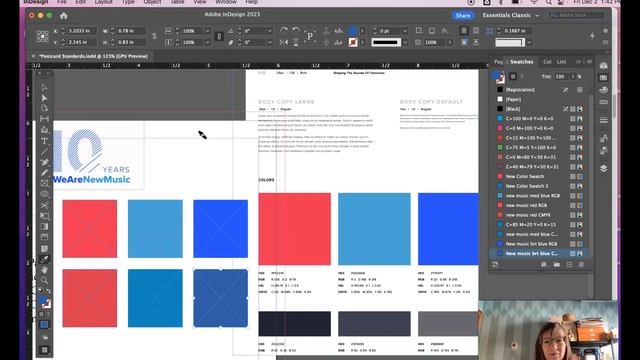Select the Rectangle Frame tool
640x360 pixels.
(x=44, y=183)
